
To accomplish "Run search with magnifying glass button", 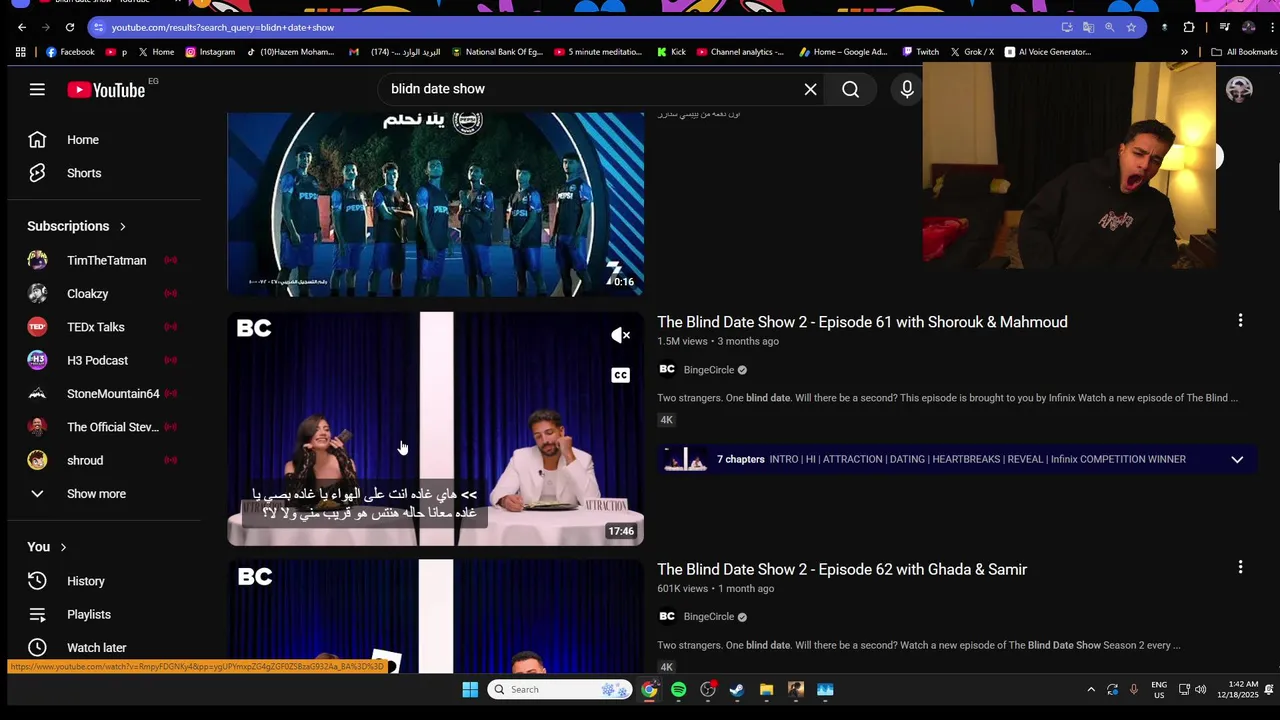I will 850,89.
